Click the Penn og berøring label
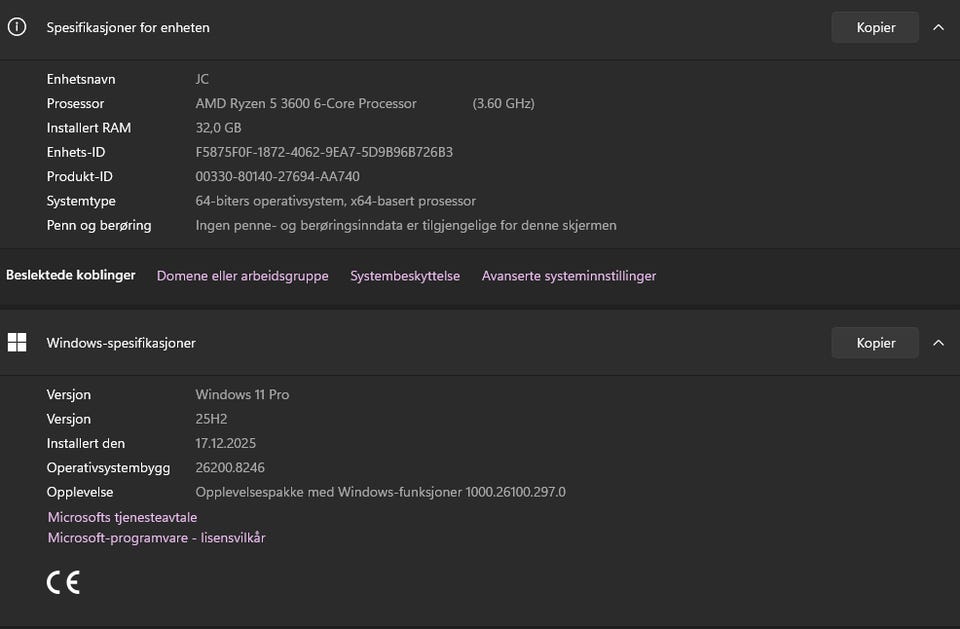960x629 pixels. pos(99,225)
